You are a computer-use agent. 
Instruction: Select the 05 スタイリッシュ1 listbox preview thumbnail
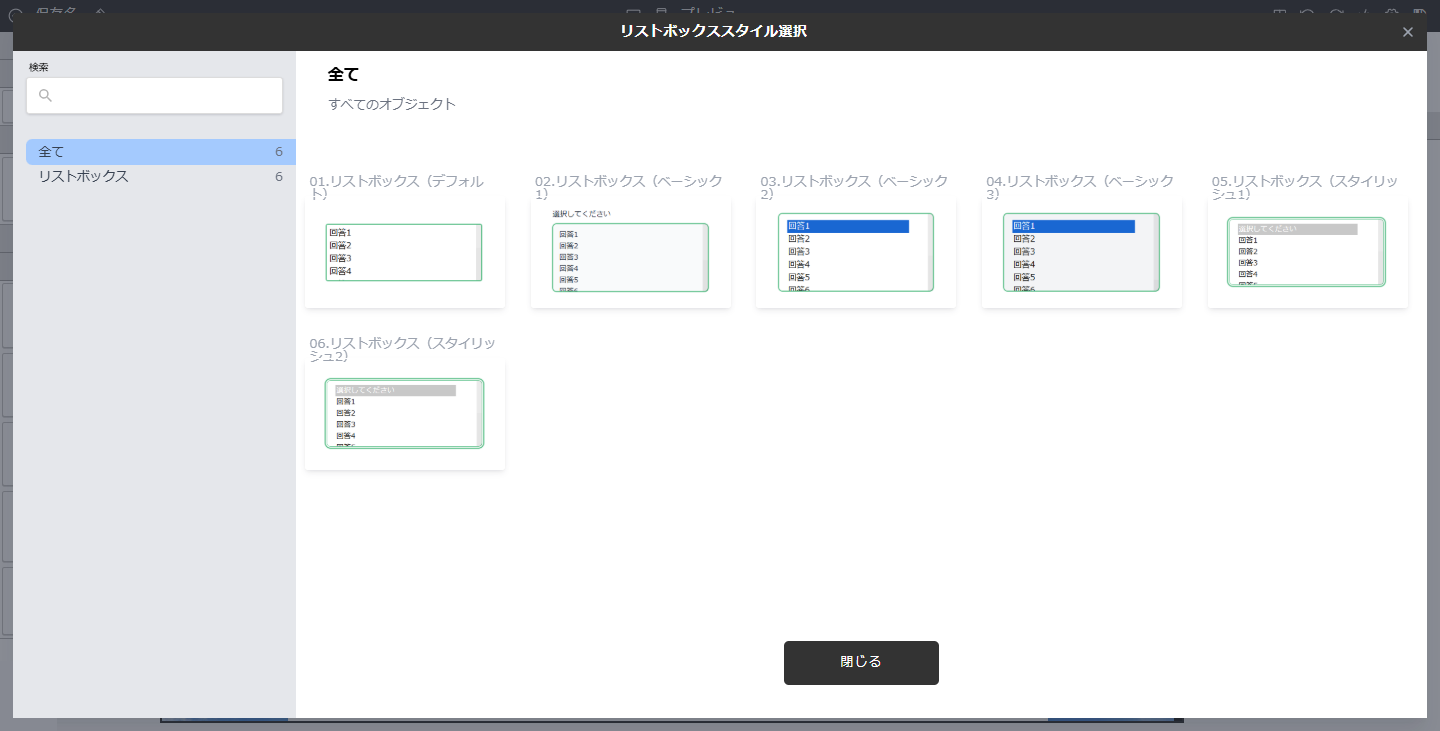click(1306, 253)
